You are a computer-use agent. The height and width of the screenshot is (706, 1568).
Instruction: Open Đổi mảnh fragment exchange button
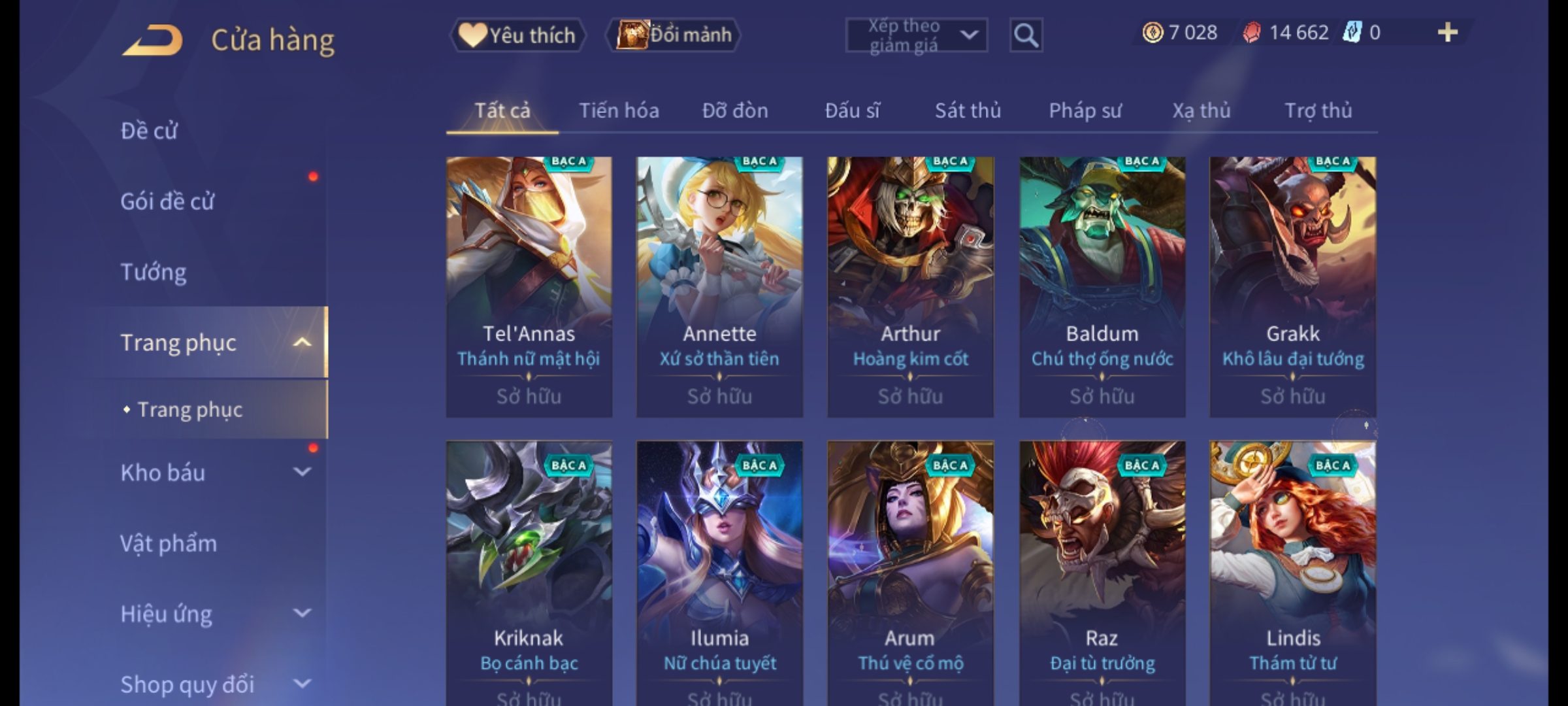(x=674, y=35)
